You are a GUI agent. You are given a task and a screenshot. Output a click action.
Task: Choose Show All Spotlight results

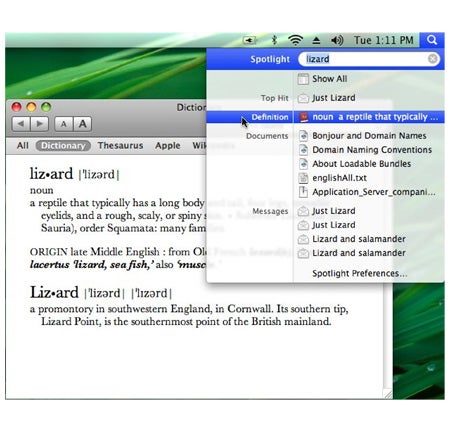tap(329, 79)
